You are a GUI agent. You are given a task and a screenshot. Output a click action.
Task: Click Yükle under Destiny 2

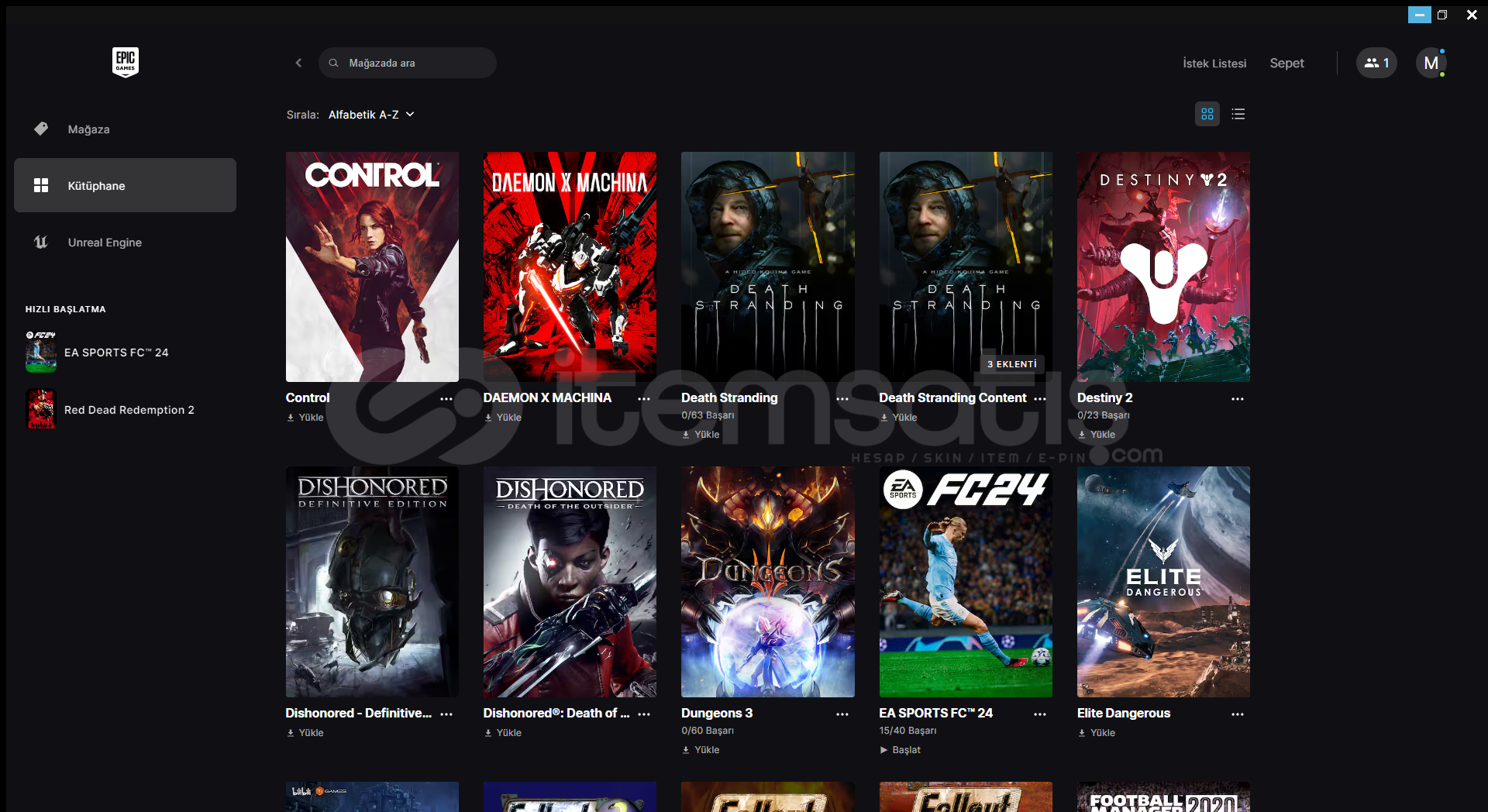pos(1097,435)
